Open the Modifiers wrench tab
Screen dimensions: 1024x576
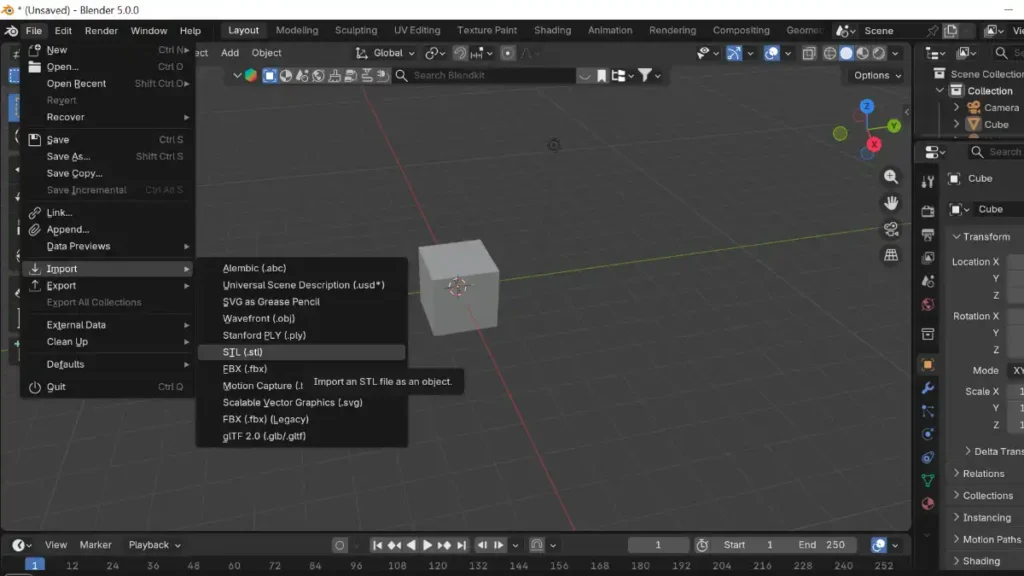point(927,389)
